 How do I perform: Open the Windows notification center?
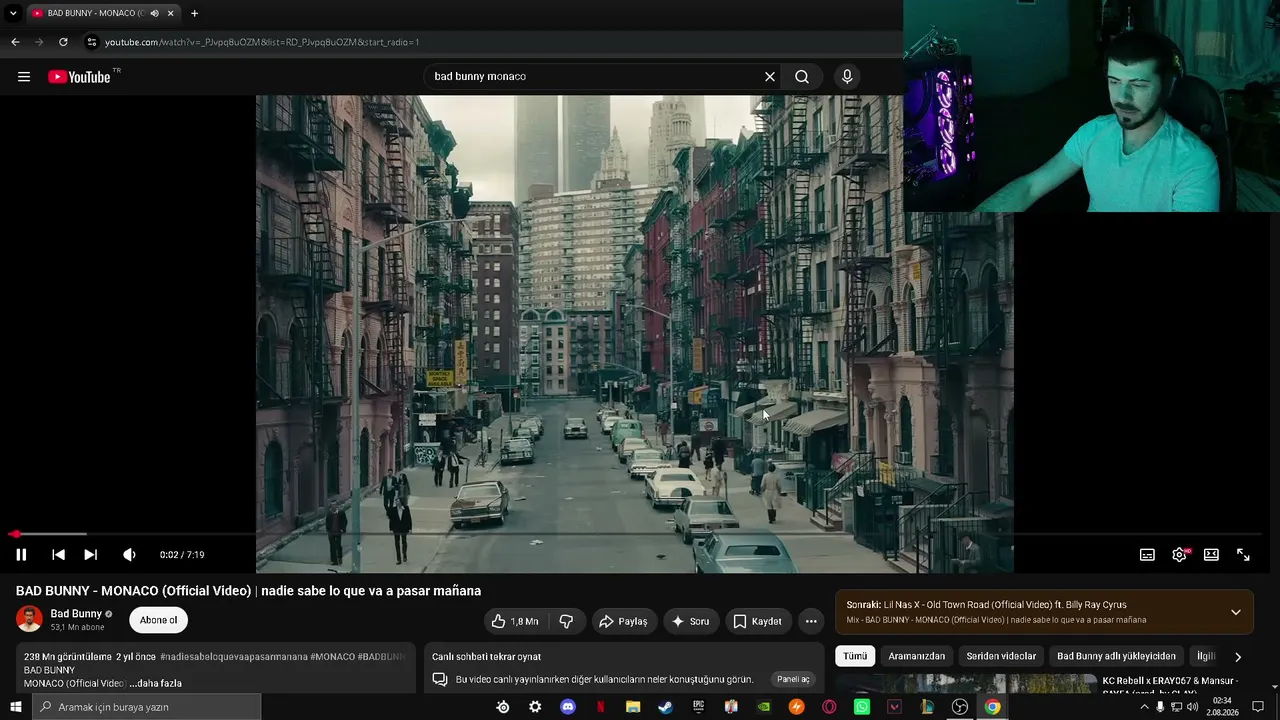[1258, 707]
